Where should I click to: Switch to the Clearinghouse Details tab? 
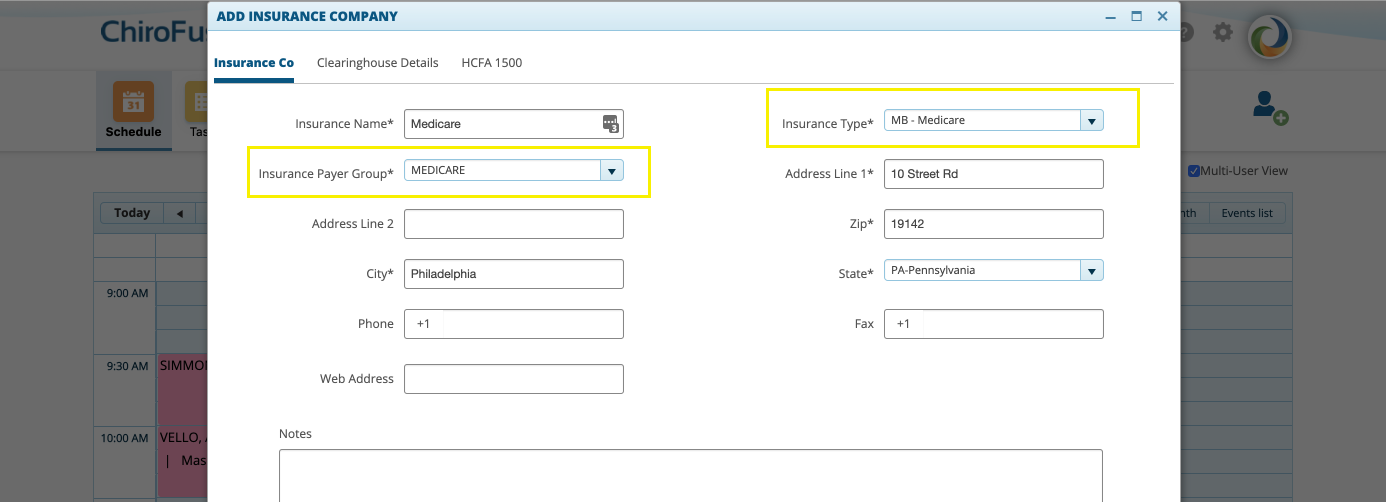coord(377,62)
